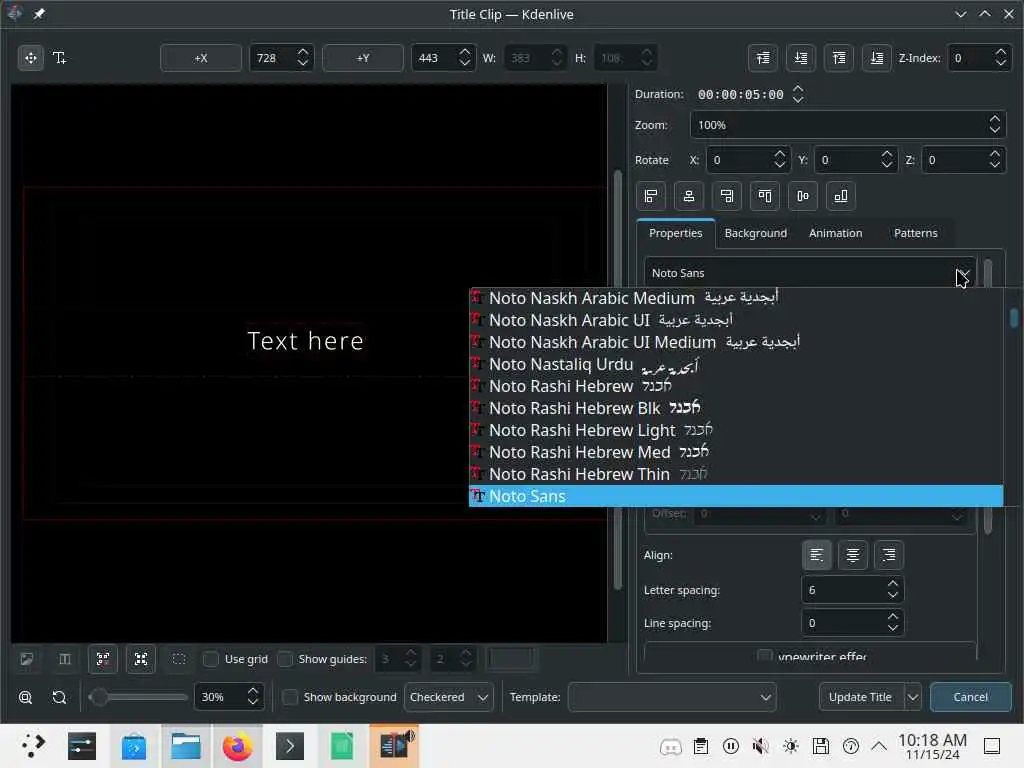Open the Checkered background dropdown

[449, 697]
